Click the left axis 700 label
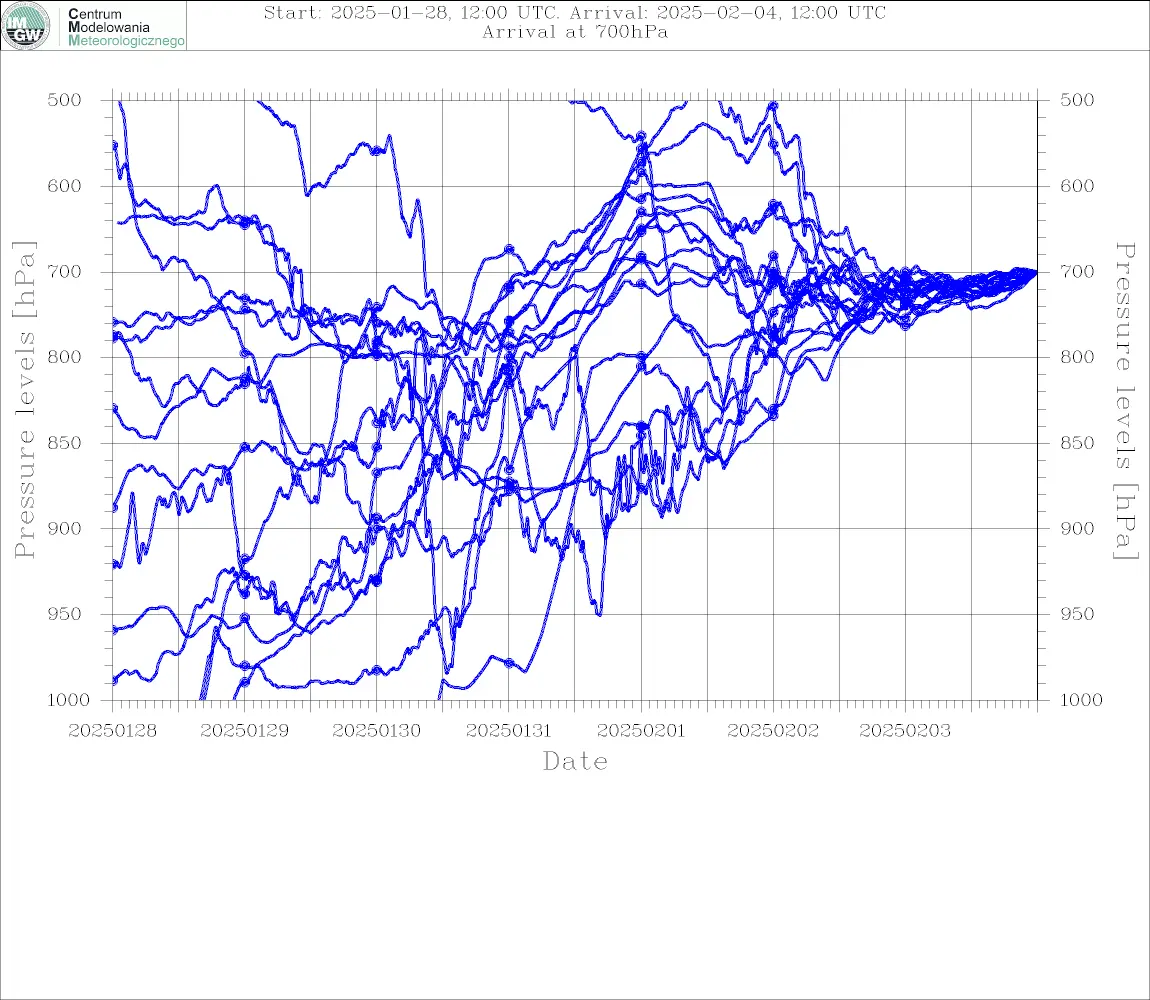 click(65, 271)
